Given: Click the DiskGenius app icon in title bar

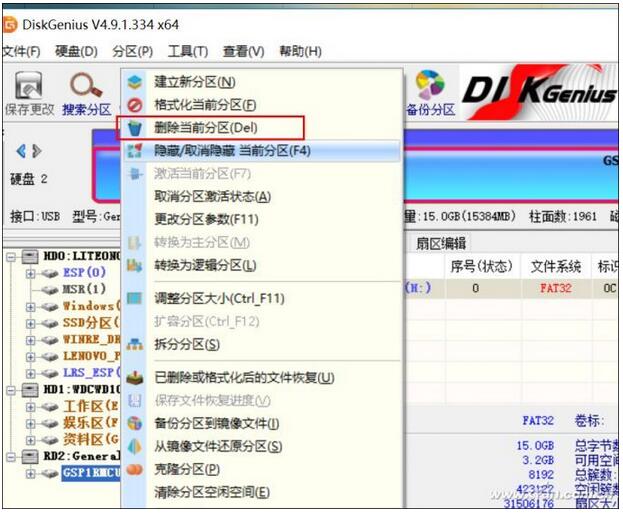Looking at the screenshot, I should click(x=10, y=25).
